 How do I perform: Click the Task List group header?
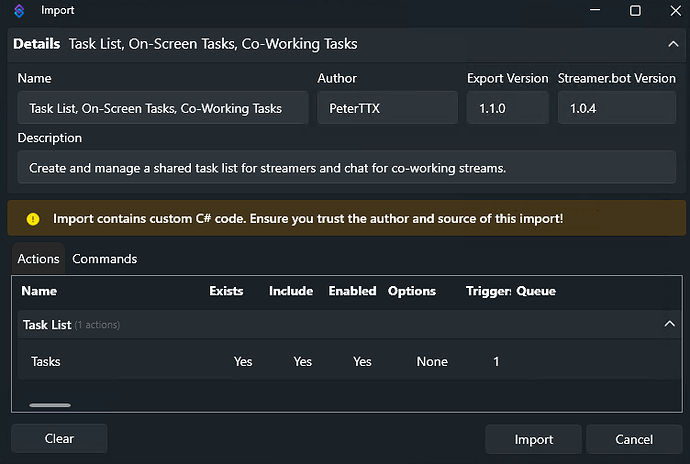(x=349, y=324)
